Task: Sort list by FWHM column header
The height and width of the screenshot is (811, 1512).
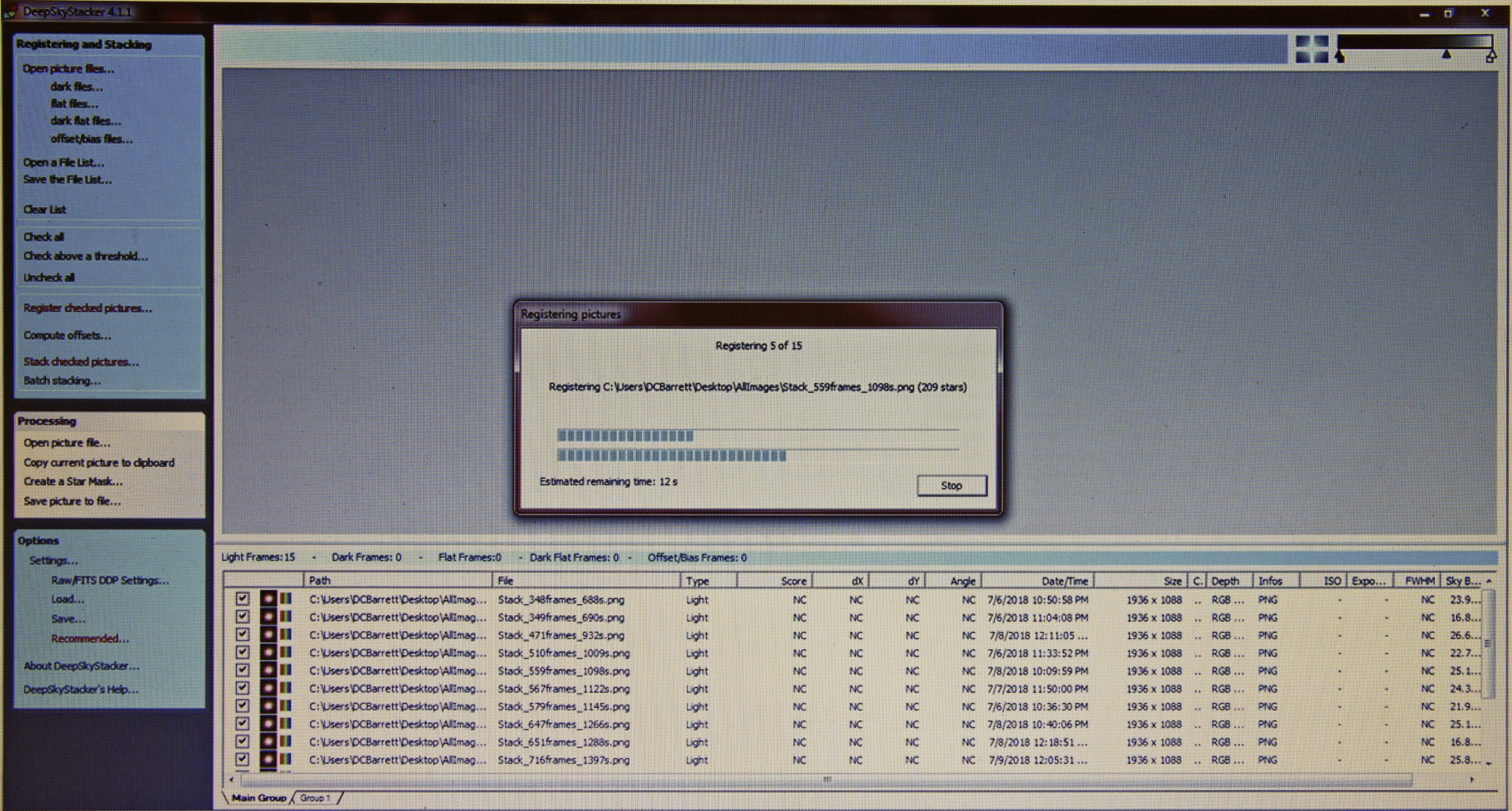Action: (x=1417, y=580)
